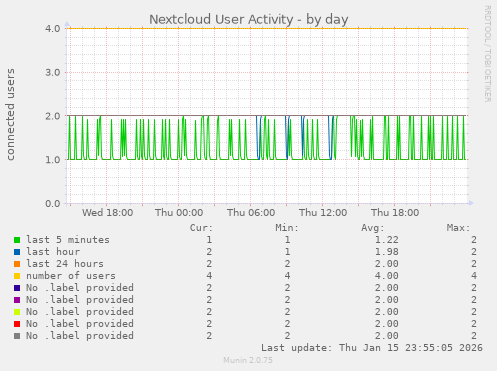Click the 'Thu 12:00' time axis label
Image resolution: width=497 pixels, height=371 pixels.
323,213
